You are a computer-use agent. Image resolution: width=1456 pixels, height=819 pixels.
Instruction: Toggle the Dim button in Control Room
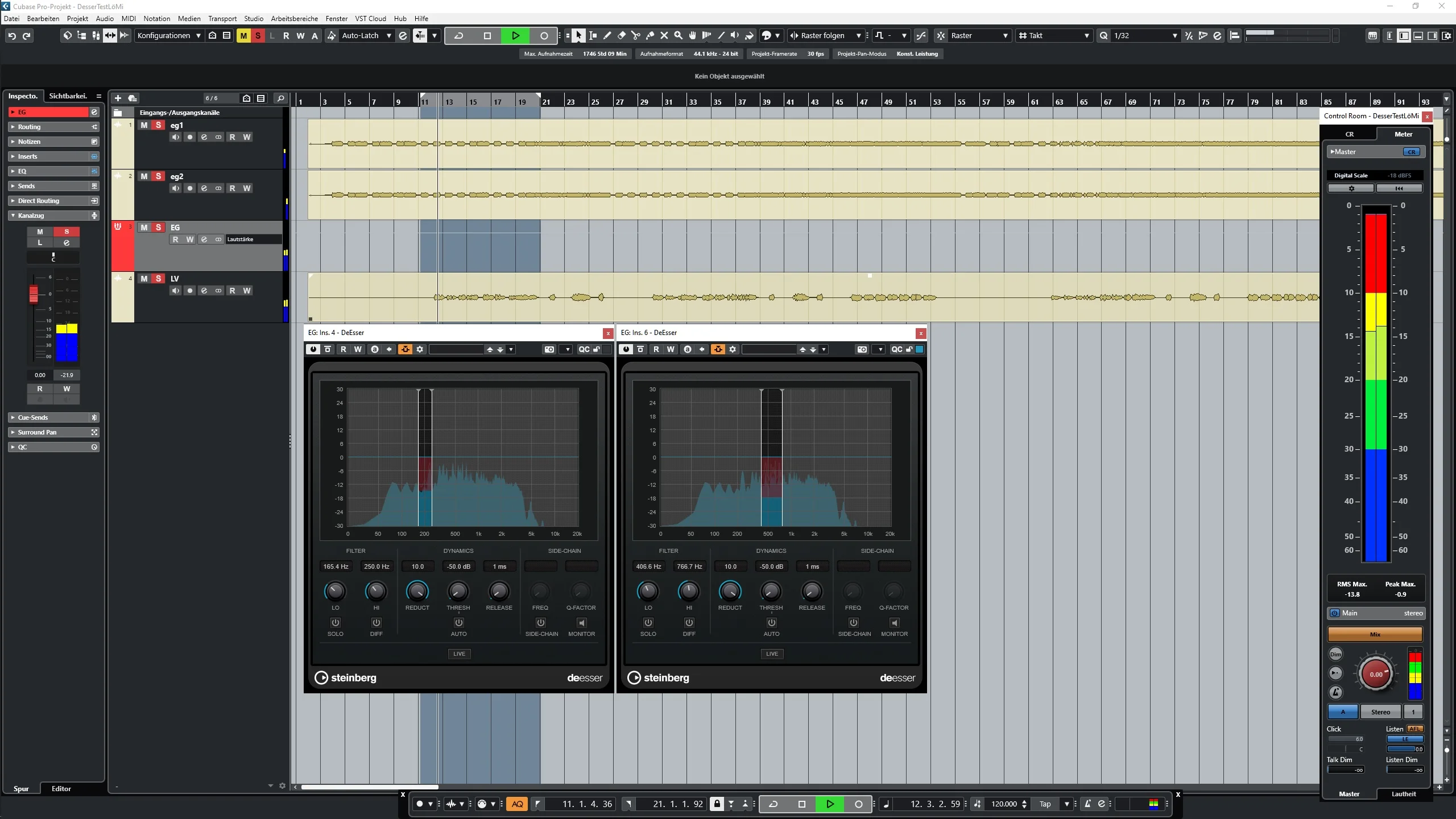pyautogui.click(x=1335, y=654)
